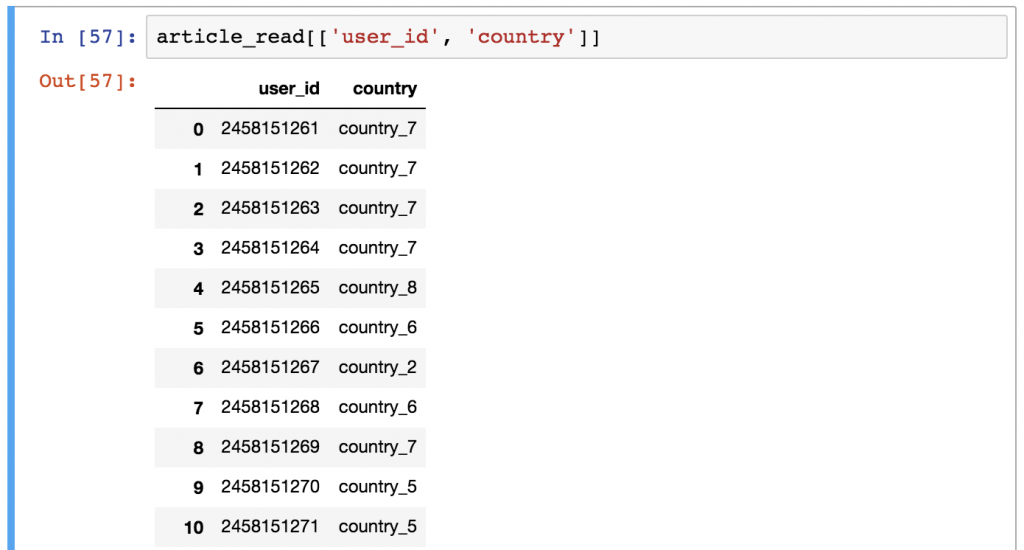This screenshot has width=1024, height=550.
Task: Click user_id cell 2458151271
Action: pyautogui.click(x=270, y=527)
